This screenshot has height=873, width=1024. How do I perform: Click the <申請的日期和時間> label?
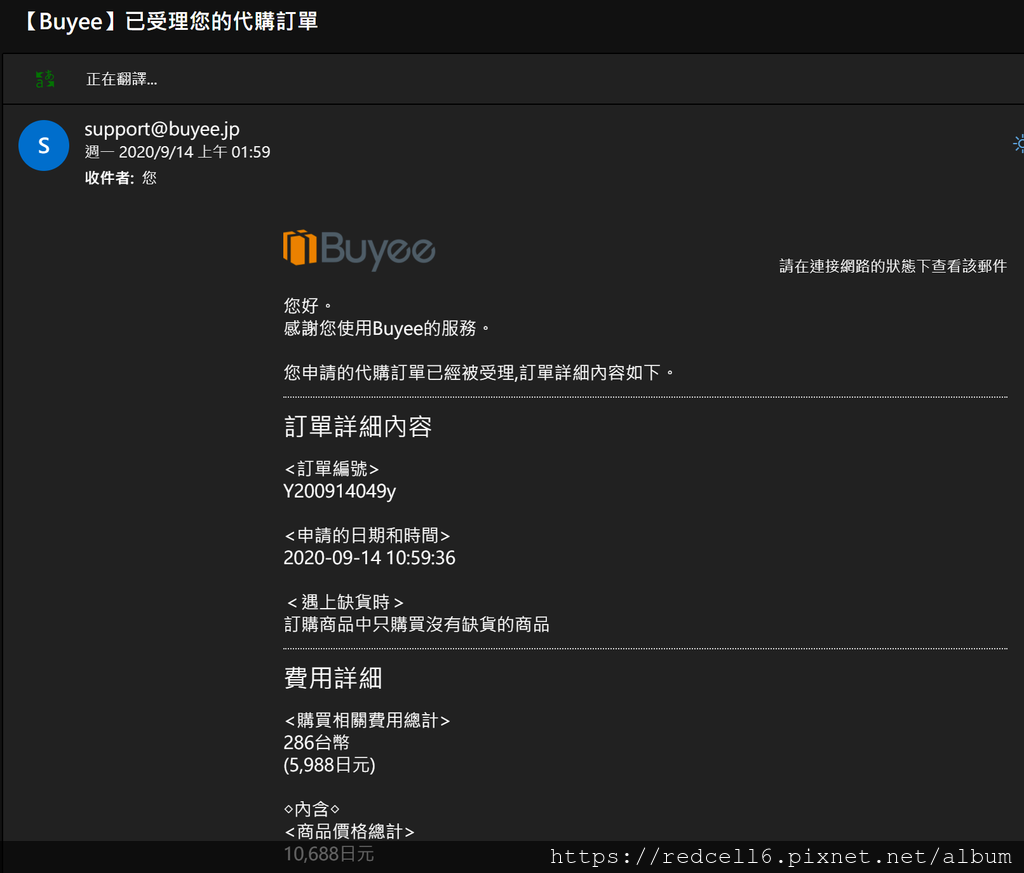click(x=367, y=535)
